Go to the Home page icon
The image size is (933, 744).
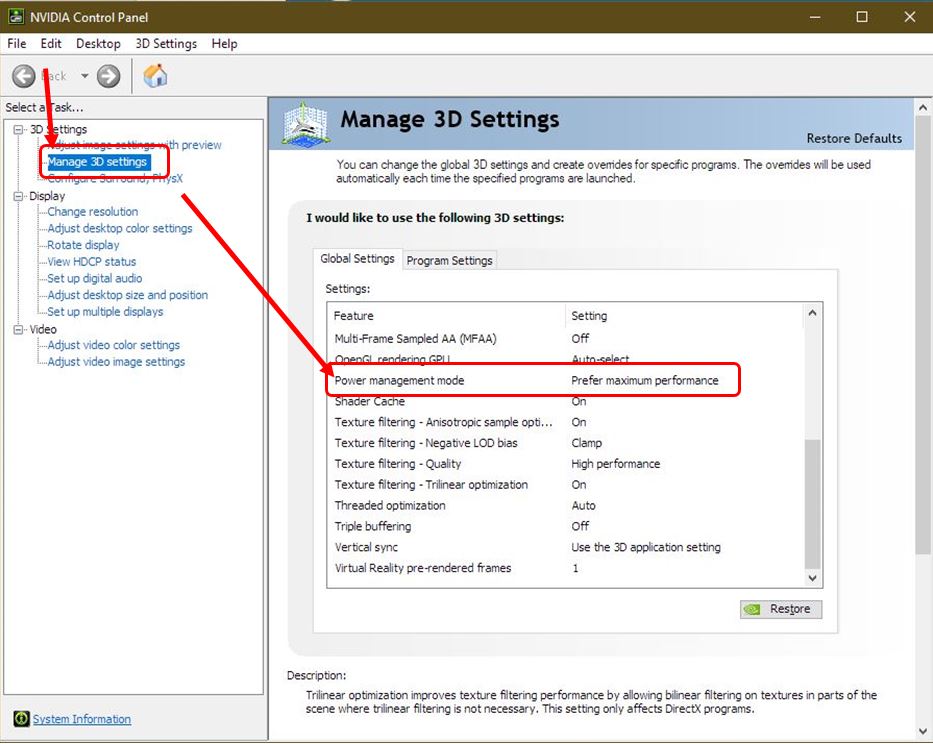[155, 76]
